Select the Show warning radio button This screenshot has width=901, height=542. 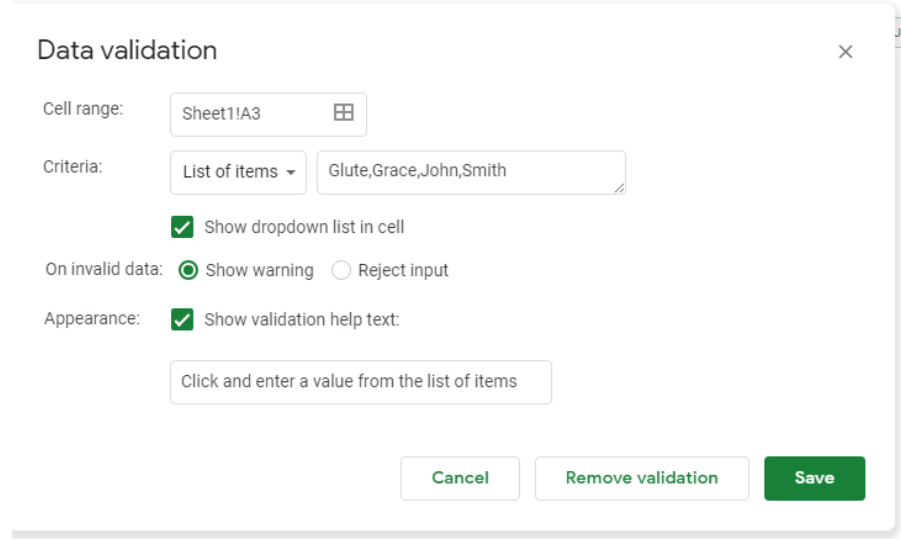(188, 270)
